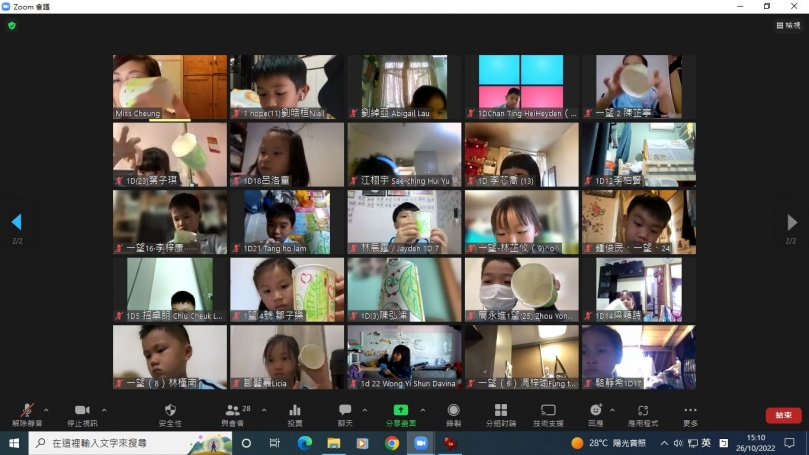Expand the video options arrow beside the camera
Screen dimensions: 809x455
click(104, 409)
